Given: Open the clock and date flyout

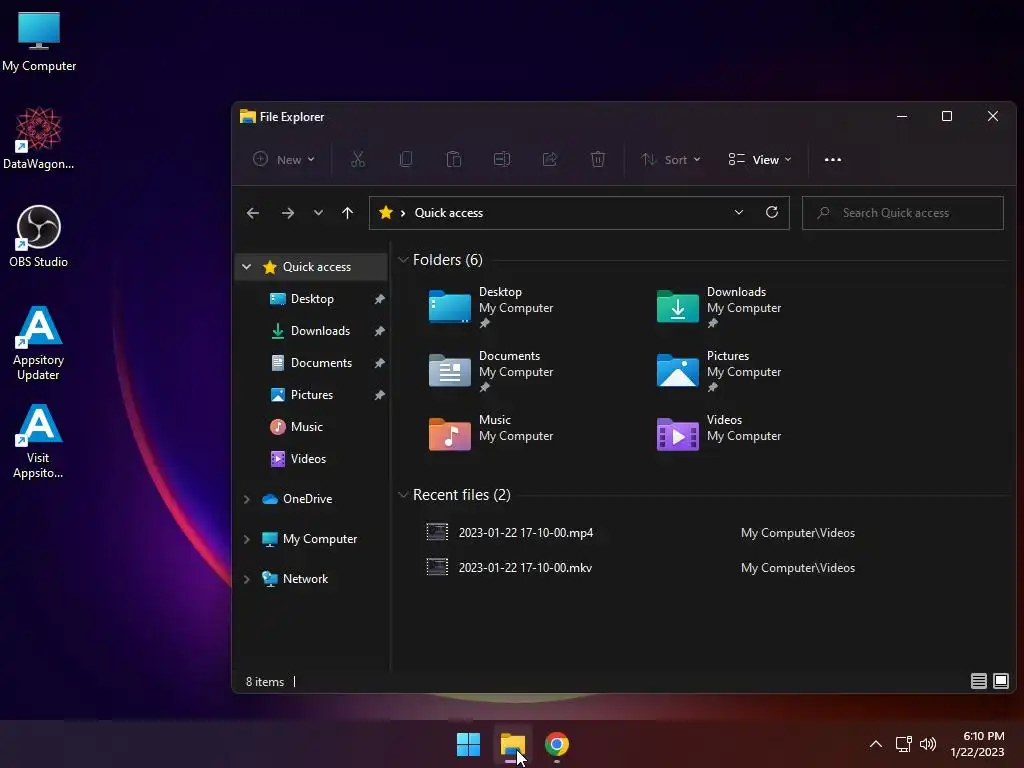Looking at the screenshot, I should [x=977, y=744].
